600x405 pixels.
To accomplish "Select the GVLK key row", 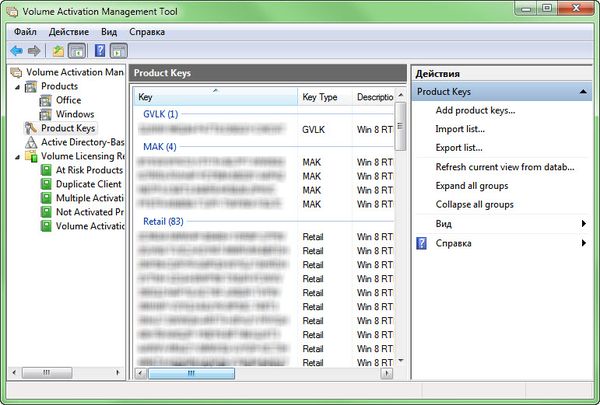I will (264, 130).
